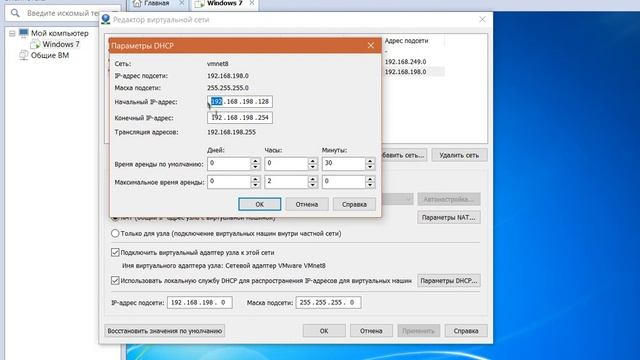Decrease default lease hours with down arrow
The image size is (640, 360).
(x=313, y=167)
